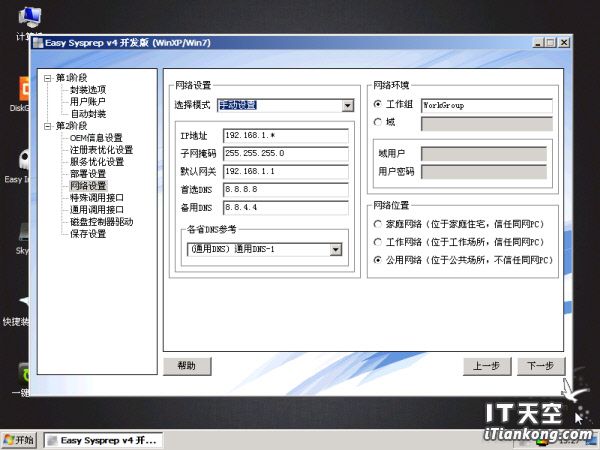Image resolution: width=600 pixels, height=450 pixels.
Task: Open 磁盘控制器驱动 in the tree
Action: [x=101, y=222]
